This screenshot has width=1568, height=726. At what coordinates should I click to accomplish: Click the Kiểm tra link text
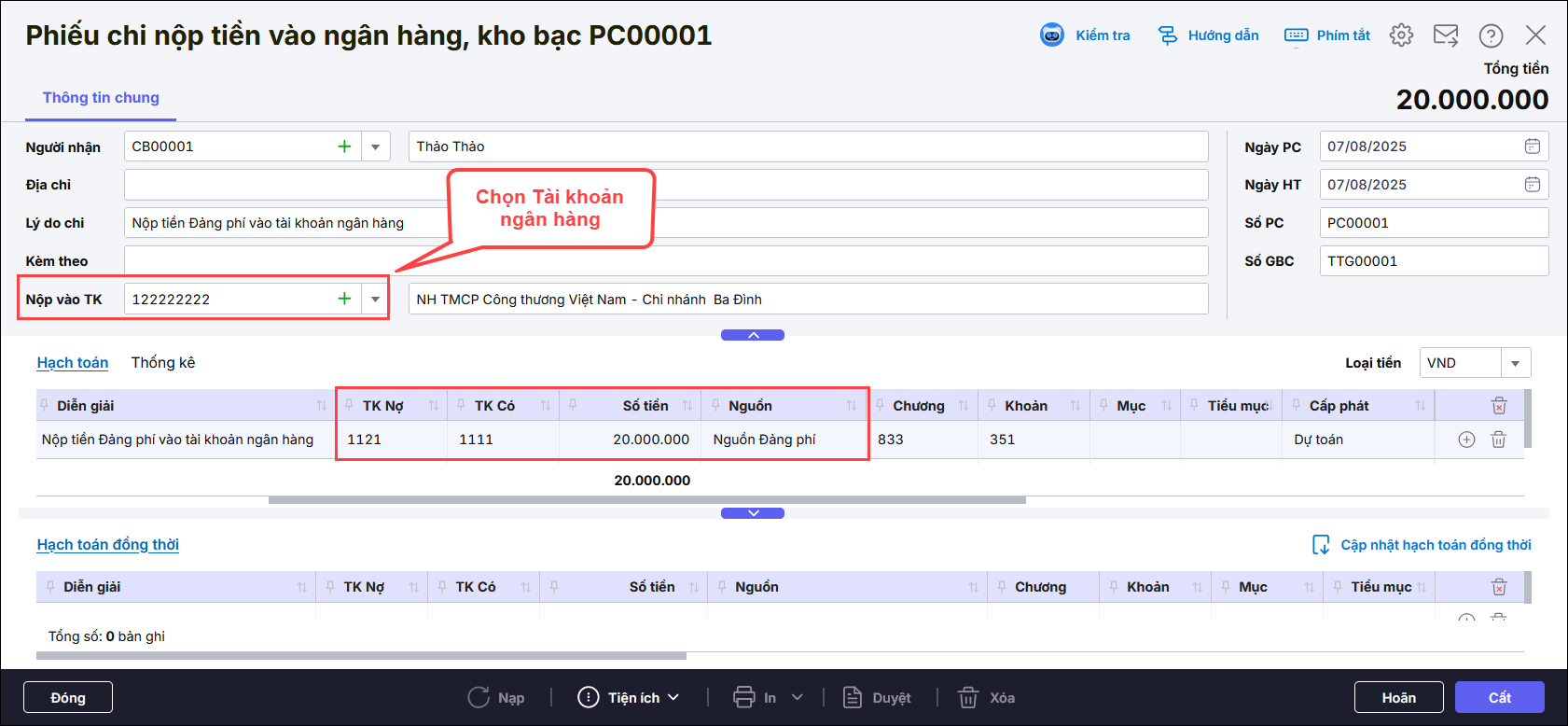coord(1103,35)
